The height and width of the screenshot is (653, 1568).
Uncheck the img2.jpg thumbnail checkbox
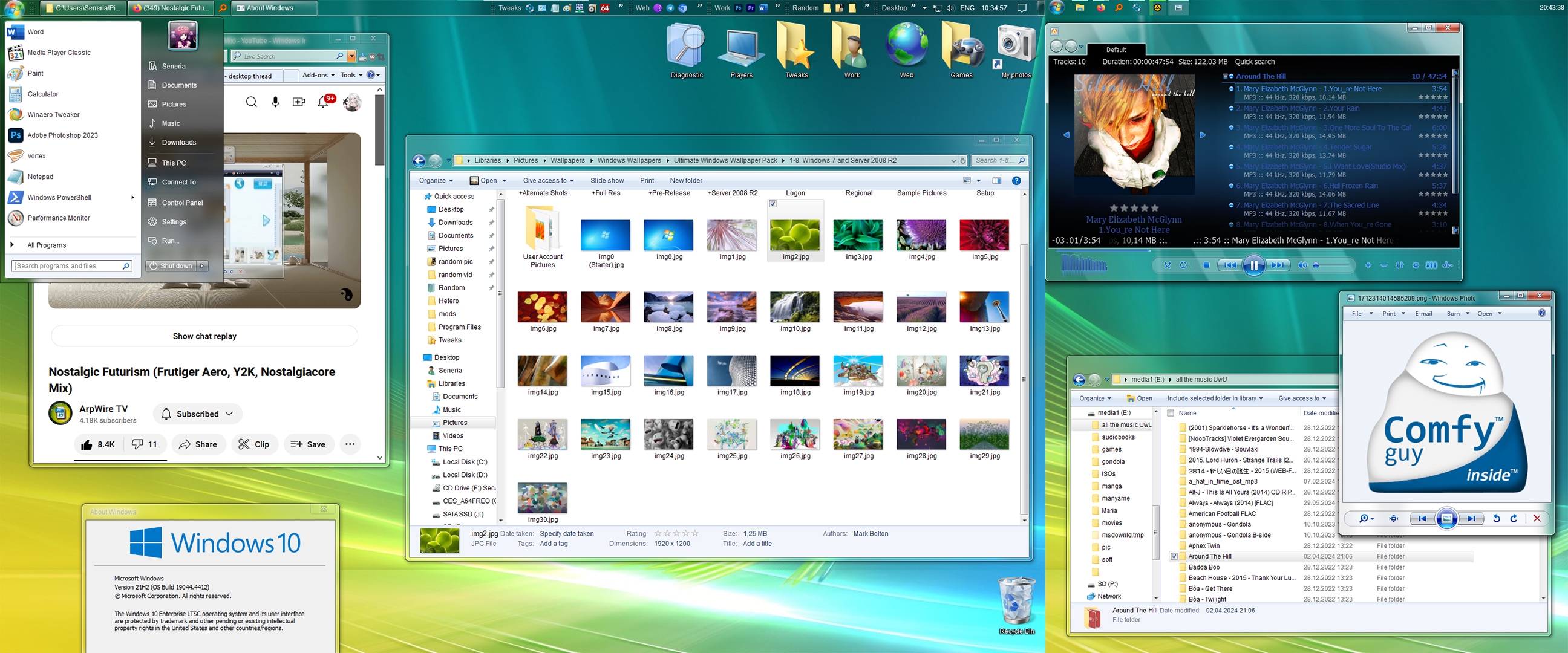pyautogui.click(x=773, y=204)
